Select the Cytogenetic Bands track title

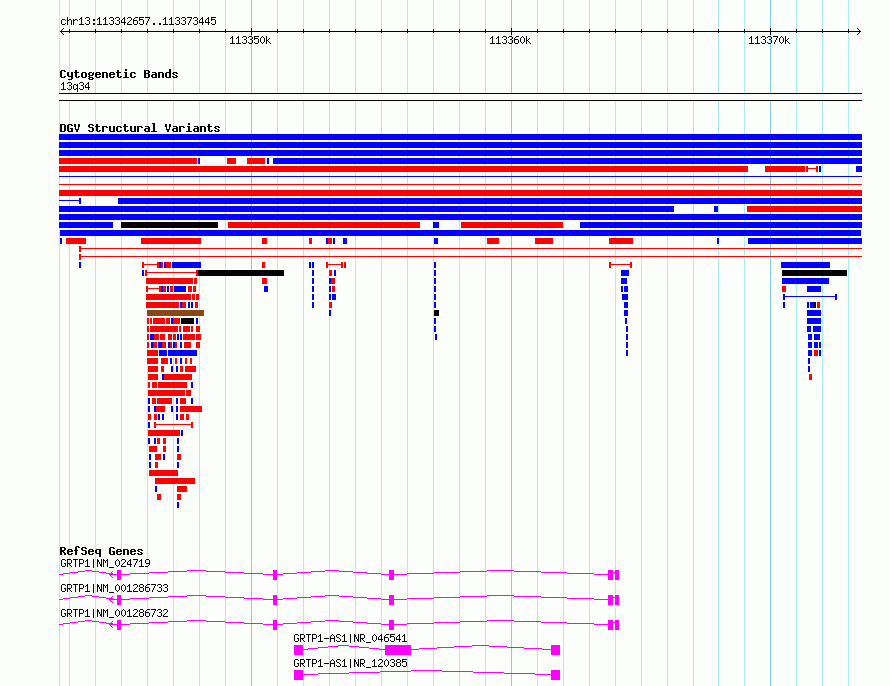(x=119, y=74)
